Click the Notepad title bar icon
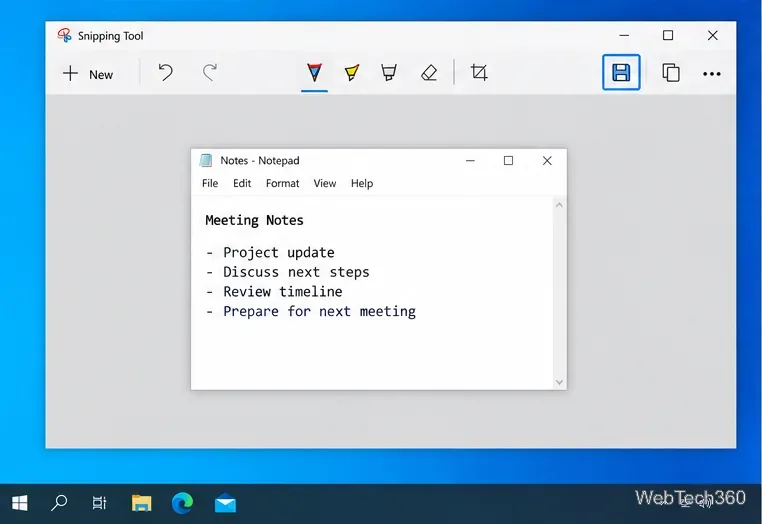762x524 pixels. (206, 160)
